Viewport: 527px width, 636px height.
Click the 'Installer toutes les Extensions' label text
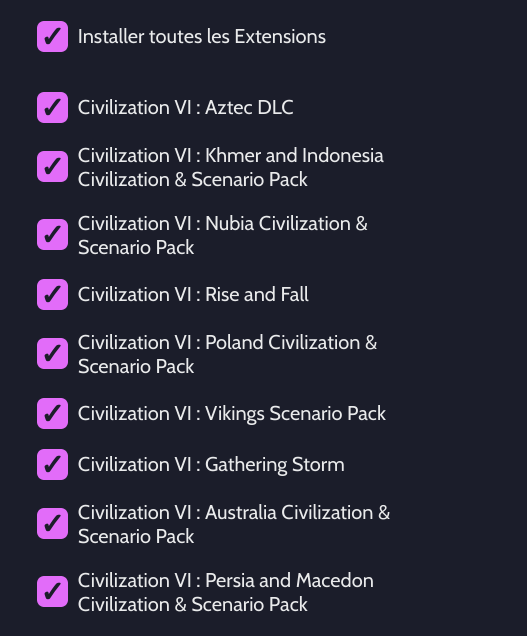click(x=202, y=37)
